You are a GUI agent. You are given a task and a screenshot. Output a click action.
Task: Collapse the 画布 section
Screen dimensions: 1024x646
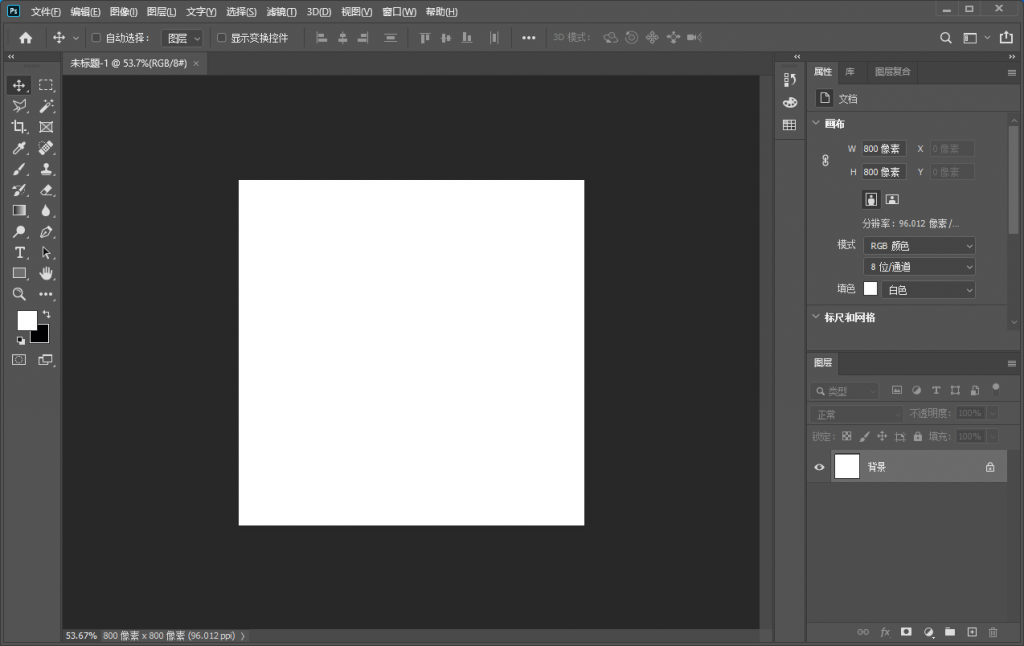(x=815, y=124)
